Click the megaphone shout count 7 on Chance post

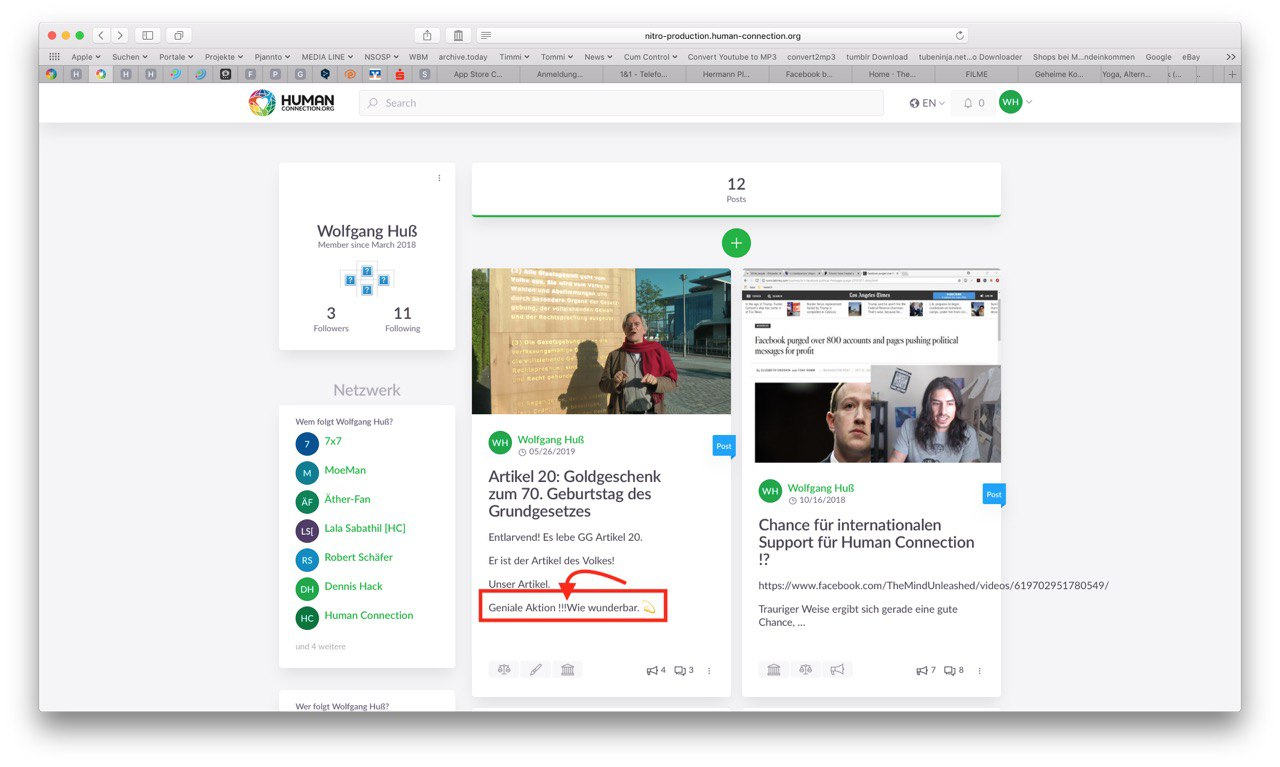[x=926, y=670]
